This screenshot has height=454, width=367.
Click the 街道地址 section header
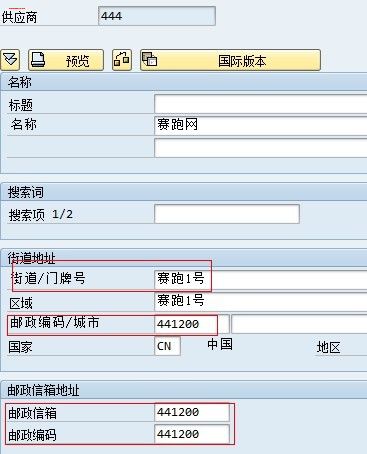click(32, 258)
